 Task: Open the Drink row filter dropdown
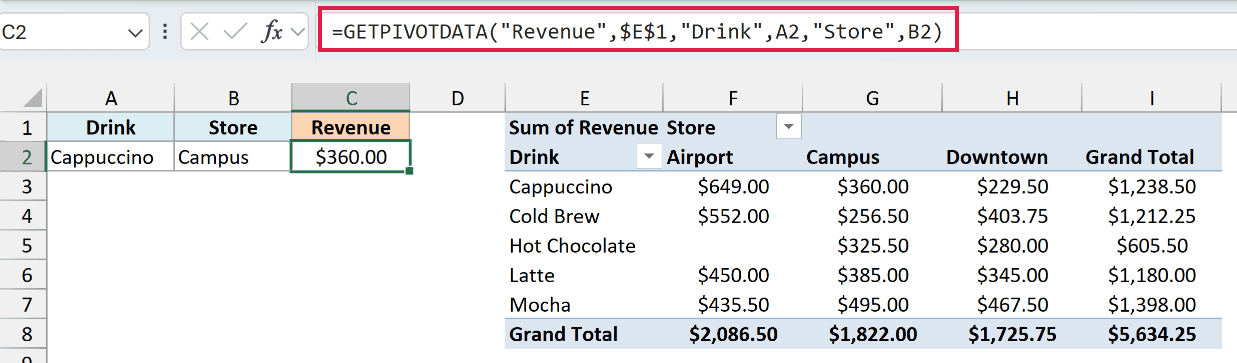coord(649,157)
